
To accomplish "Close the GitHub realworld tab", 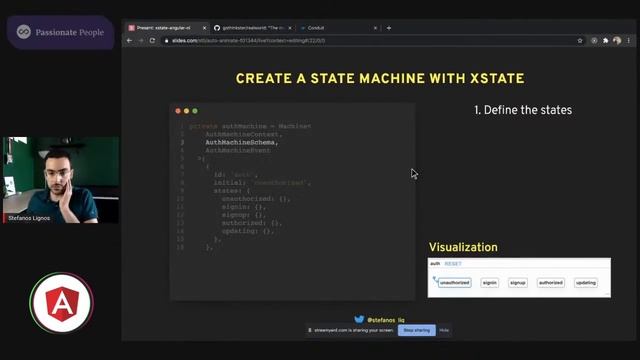I will click(290, 28).
